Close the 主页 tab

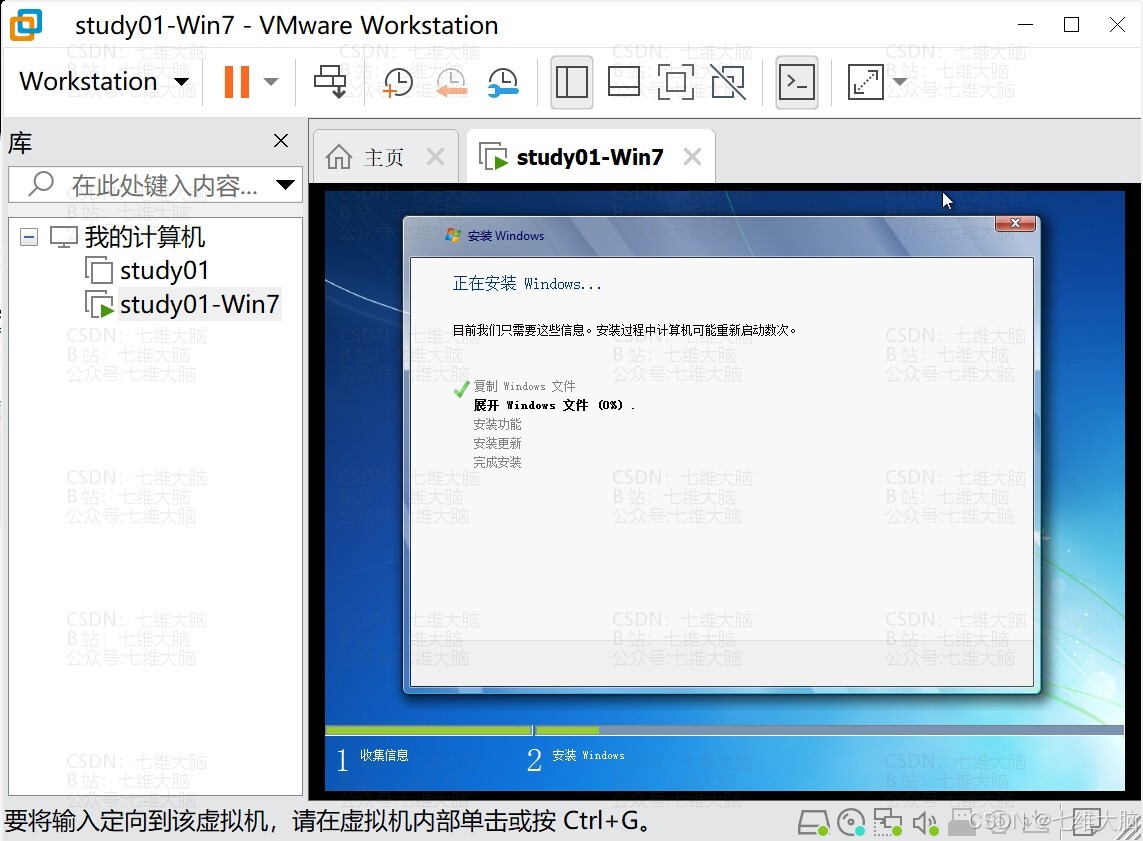[435, 157]
